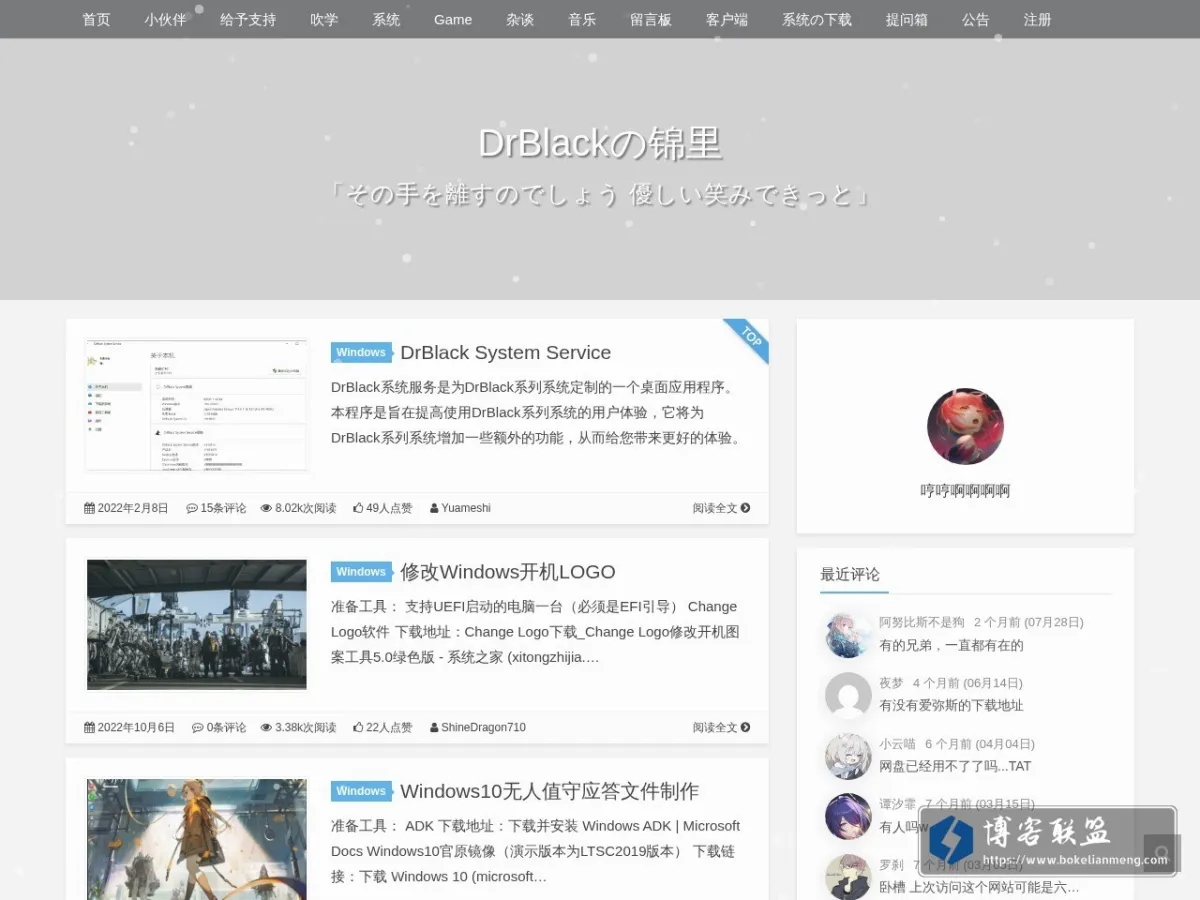
Task: Click 阅读全文 arrow icon for 修改Windows开机LOGO
Action: 745,727
